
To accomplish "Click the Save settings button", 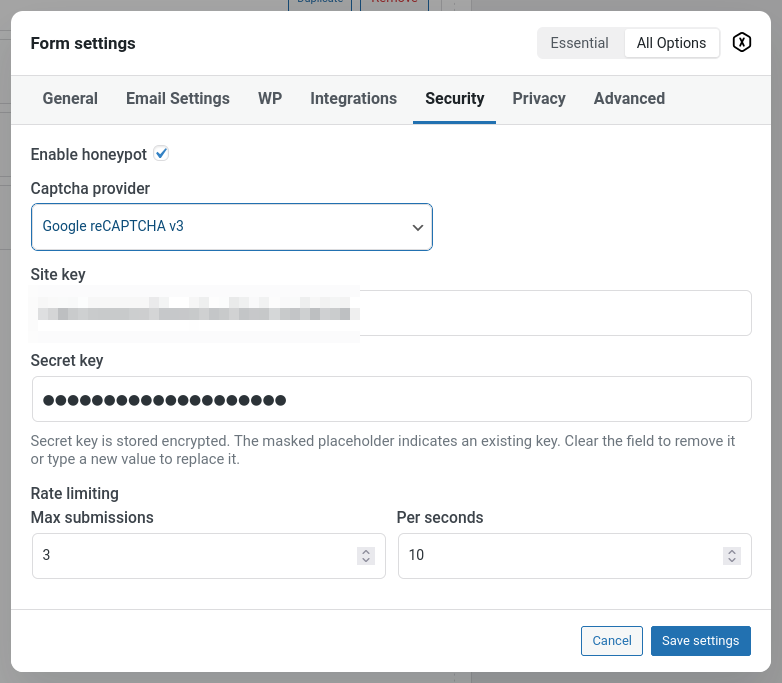I will pyautogui.click(x=700, y=641).
